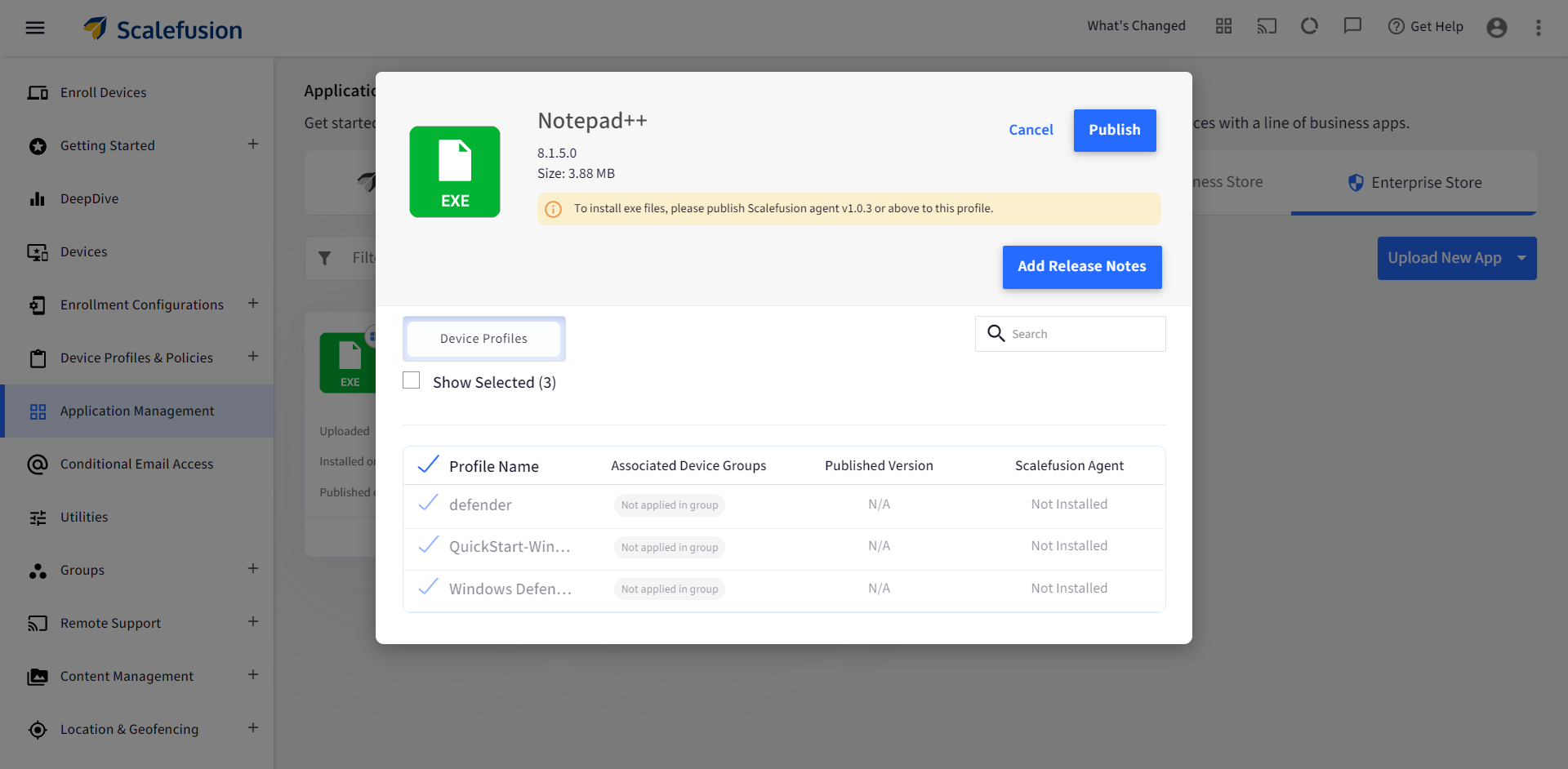
Task: Click the Device Profiles & Policies clipboard icon
Action: point(38,358)
